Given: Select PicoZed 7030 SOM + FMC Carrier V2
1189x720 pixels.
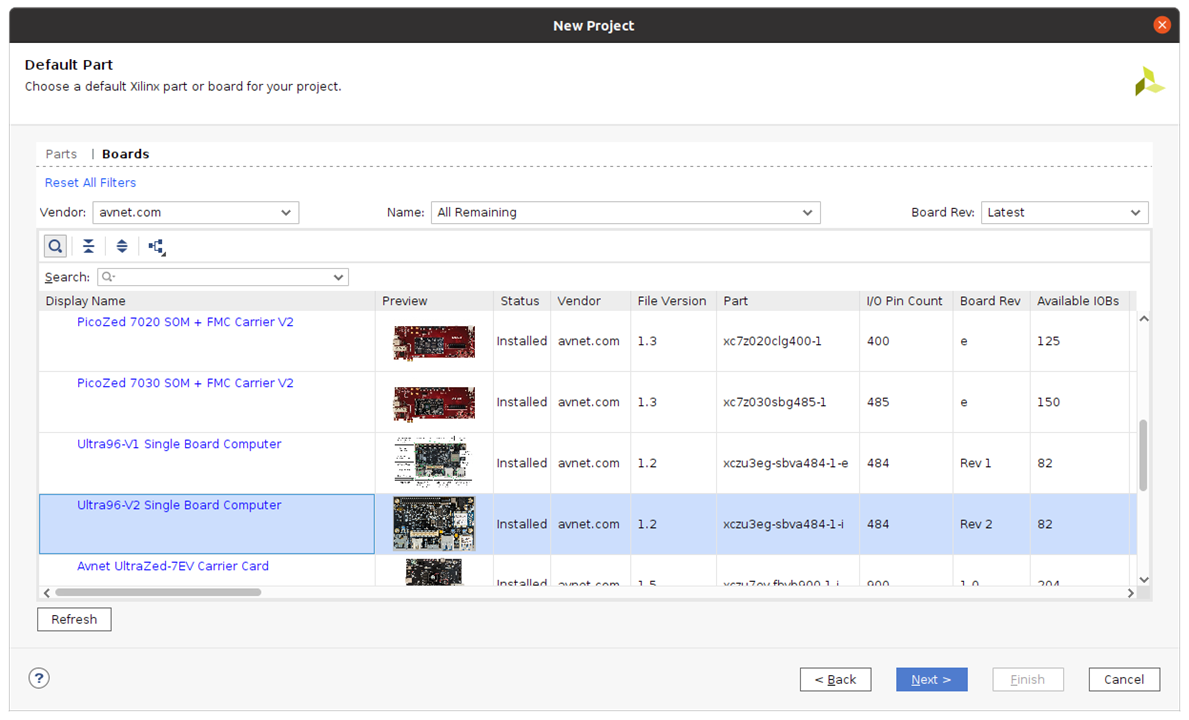Looking at the screenshot, I should 185,383.
